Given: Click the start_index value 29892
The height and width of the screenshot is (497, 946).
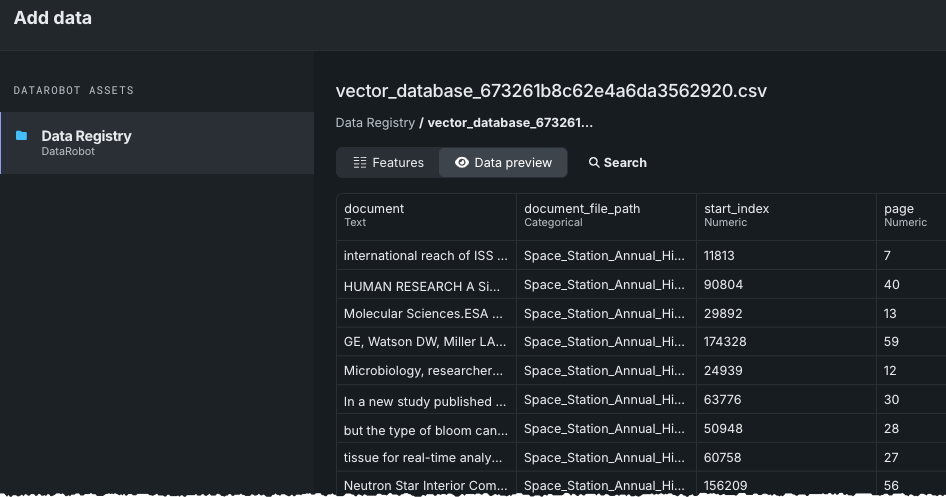Looking at the screenshot, I should click(724, 314).
